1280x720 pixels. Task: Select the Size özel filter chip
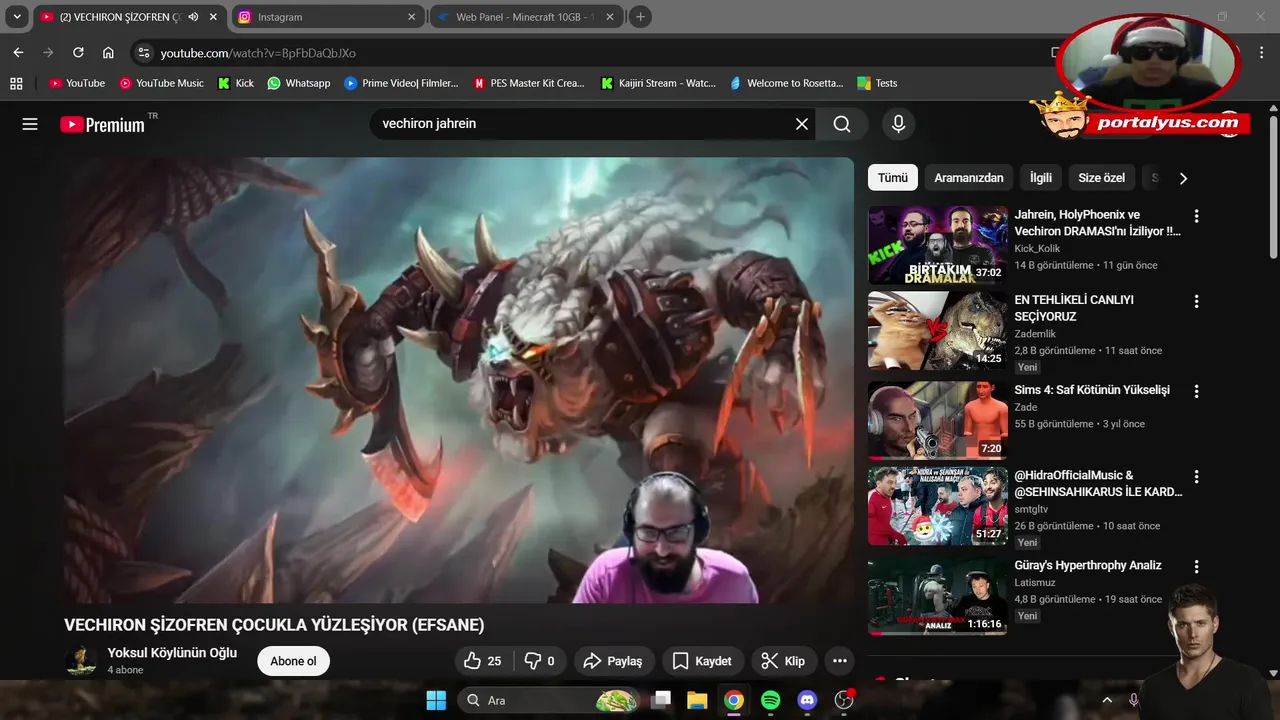point(1102,178)
